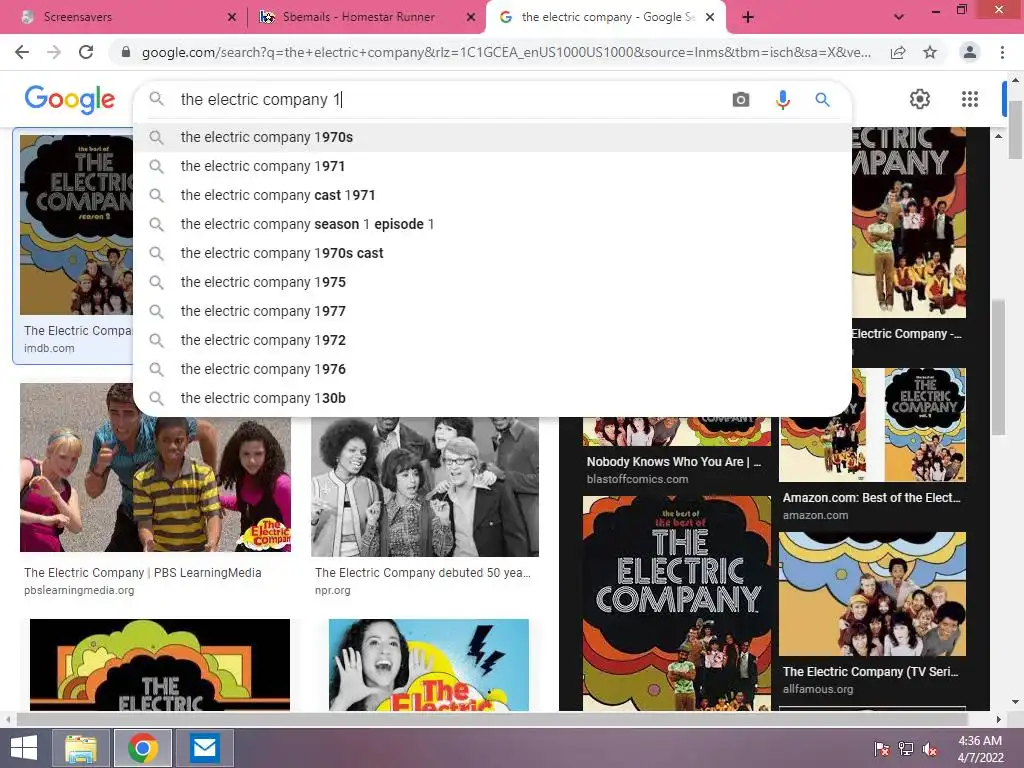Click Chrome icon in taskbar

[143, 748]
